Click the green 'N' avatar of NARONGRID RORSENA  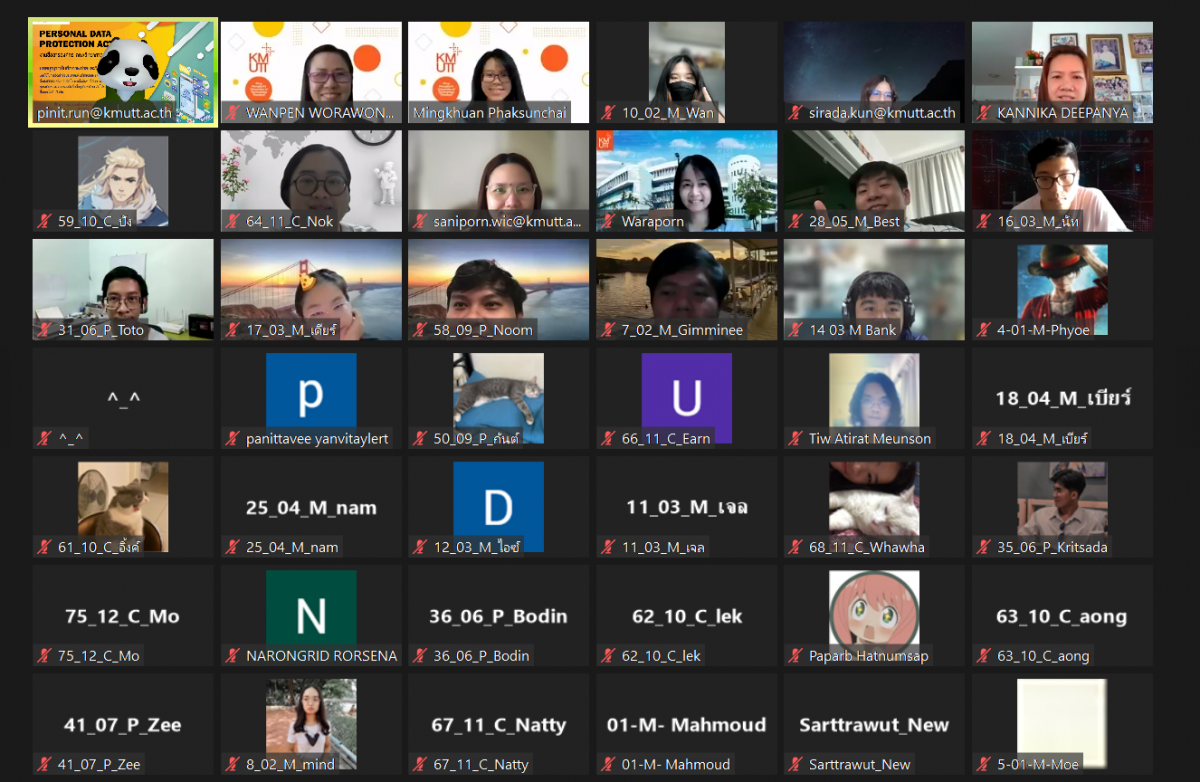pos(311,615)
